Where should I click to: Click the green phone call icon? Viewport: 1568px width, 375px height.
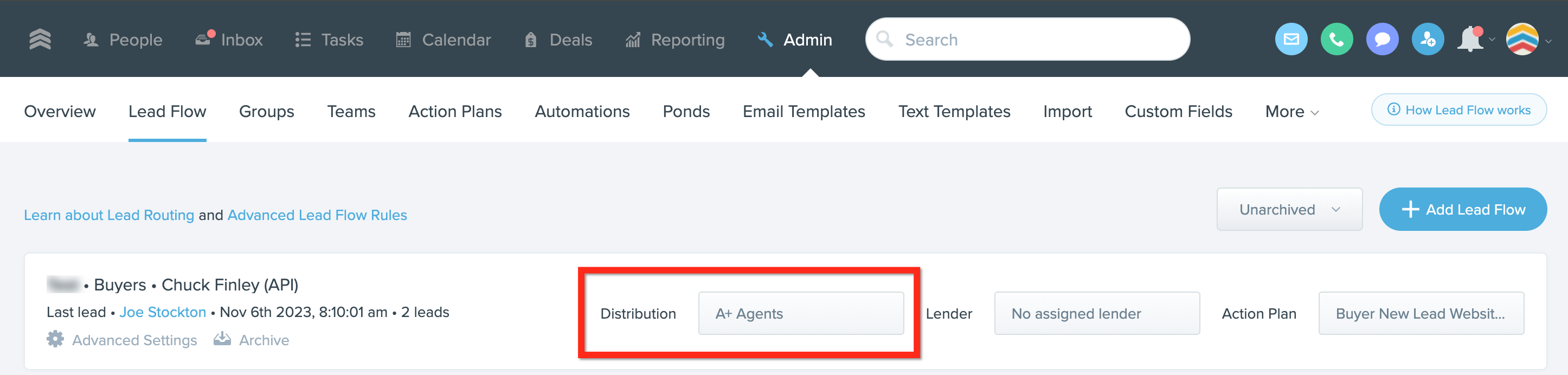(1336, 40)
